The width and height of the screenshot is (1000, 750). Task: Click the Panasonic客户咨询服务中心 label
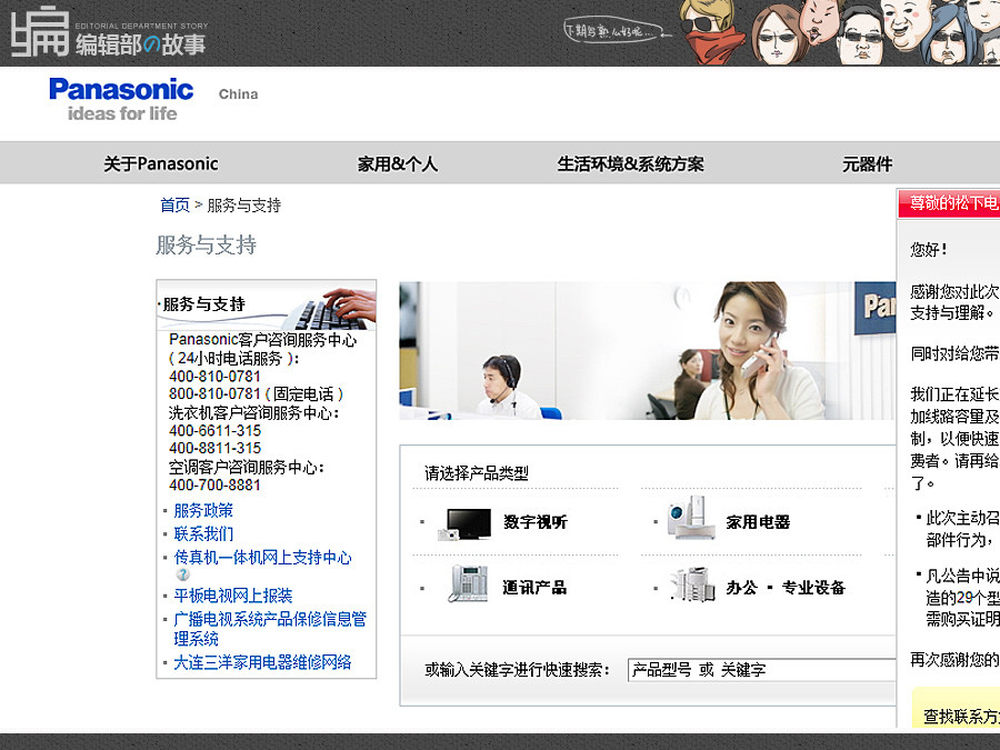[x=263, y=340]
